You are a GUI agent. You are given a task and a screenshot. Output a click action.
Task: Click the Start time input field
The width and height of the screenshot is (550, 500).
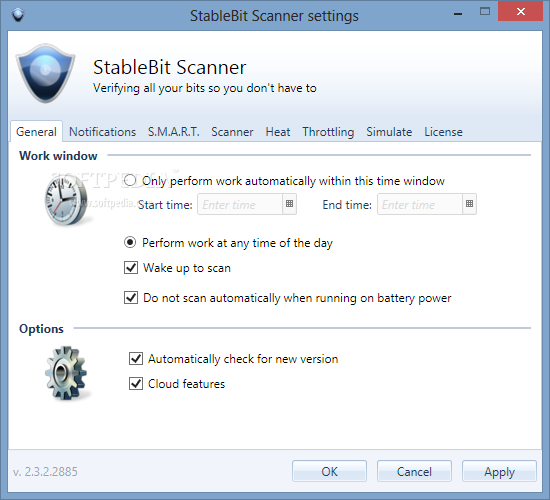click(x=240, y=204)
